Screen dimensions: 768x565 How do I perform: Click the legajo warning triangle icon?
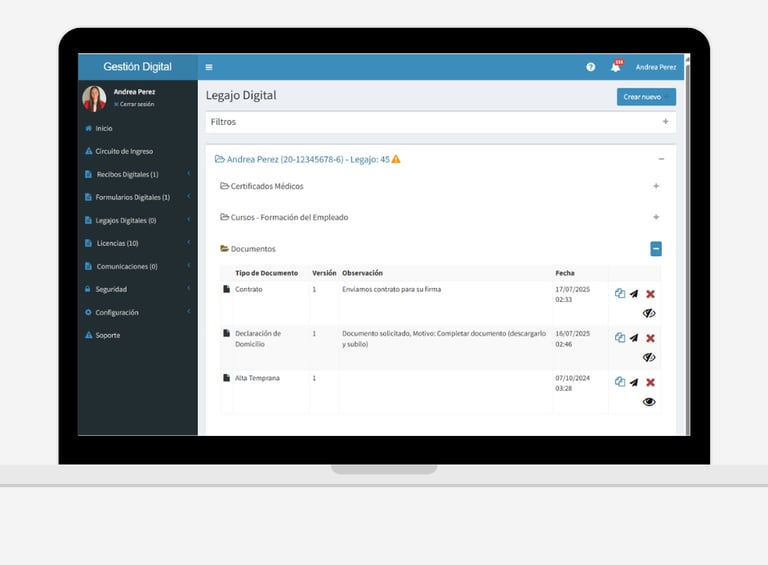click(396, 159)
